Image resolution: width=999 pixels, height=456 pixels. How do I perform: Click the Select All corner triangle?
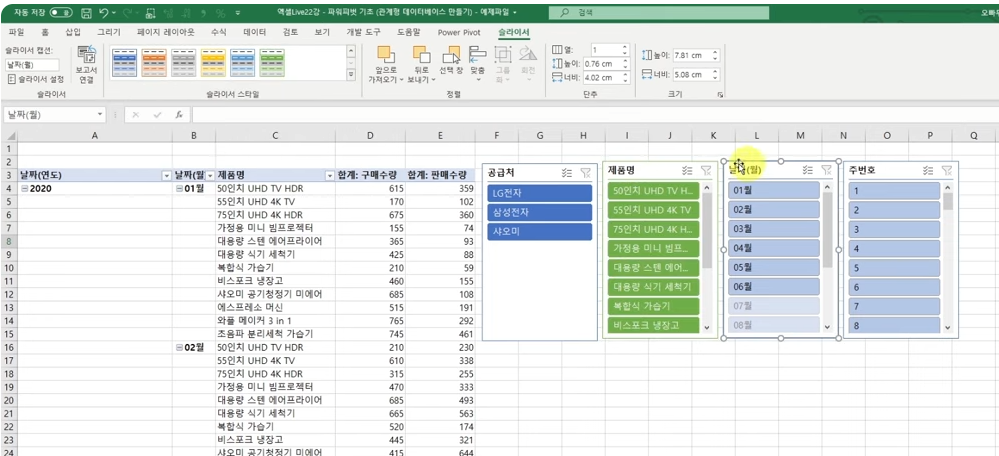[x=9, y=136]
